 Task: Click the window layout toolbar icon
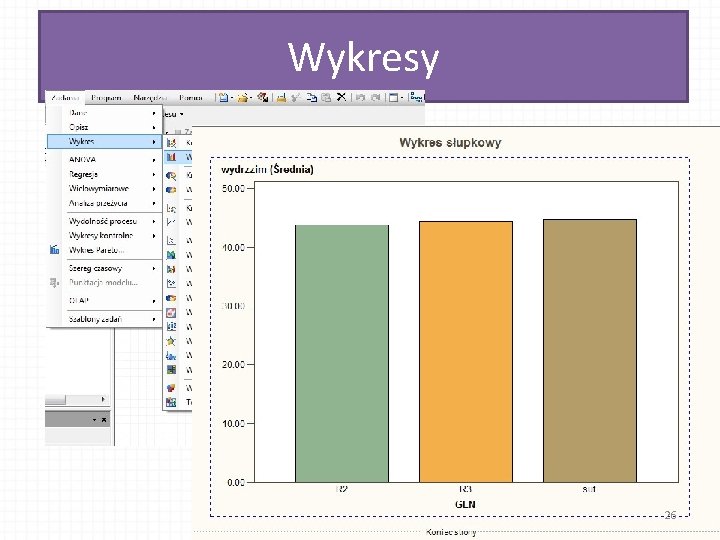(394, 97)
